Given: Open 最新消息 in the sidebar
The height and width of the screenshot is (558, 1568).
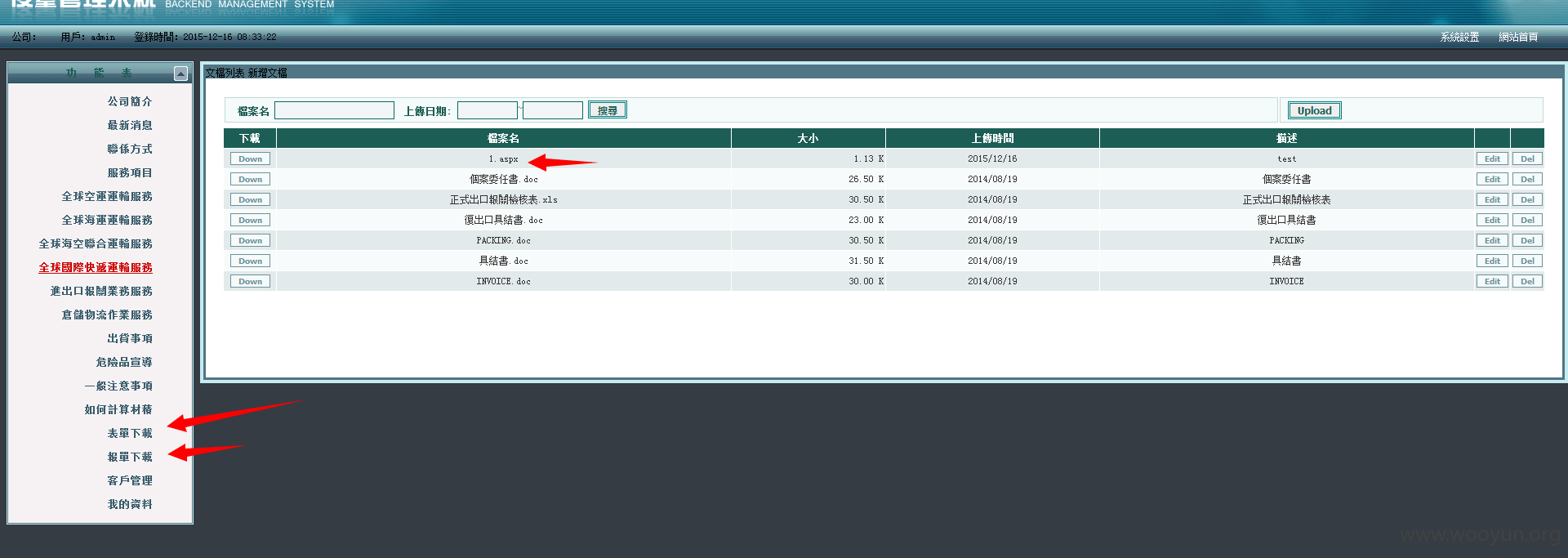Looking at the screenshot, I should [130, 125].
